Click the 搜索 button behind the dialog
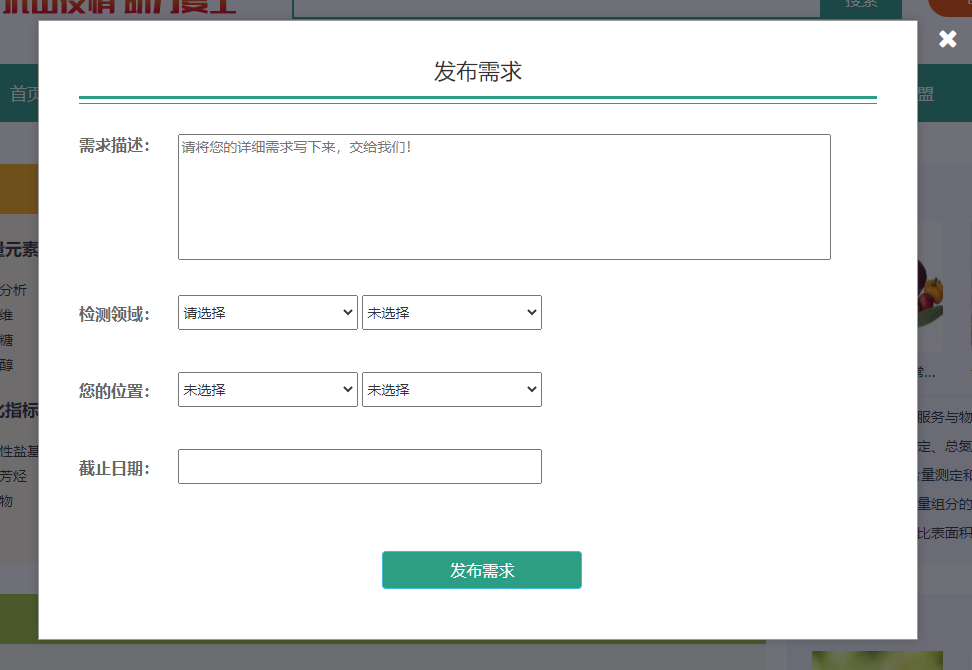 860,5
